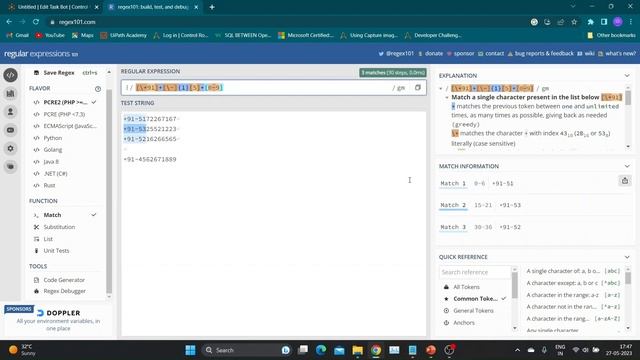Open the sponsor link
The height and width of the screenshot is (360, 640).
(460, 53)
